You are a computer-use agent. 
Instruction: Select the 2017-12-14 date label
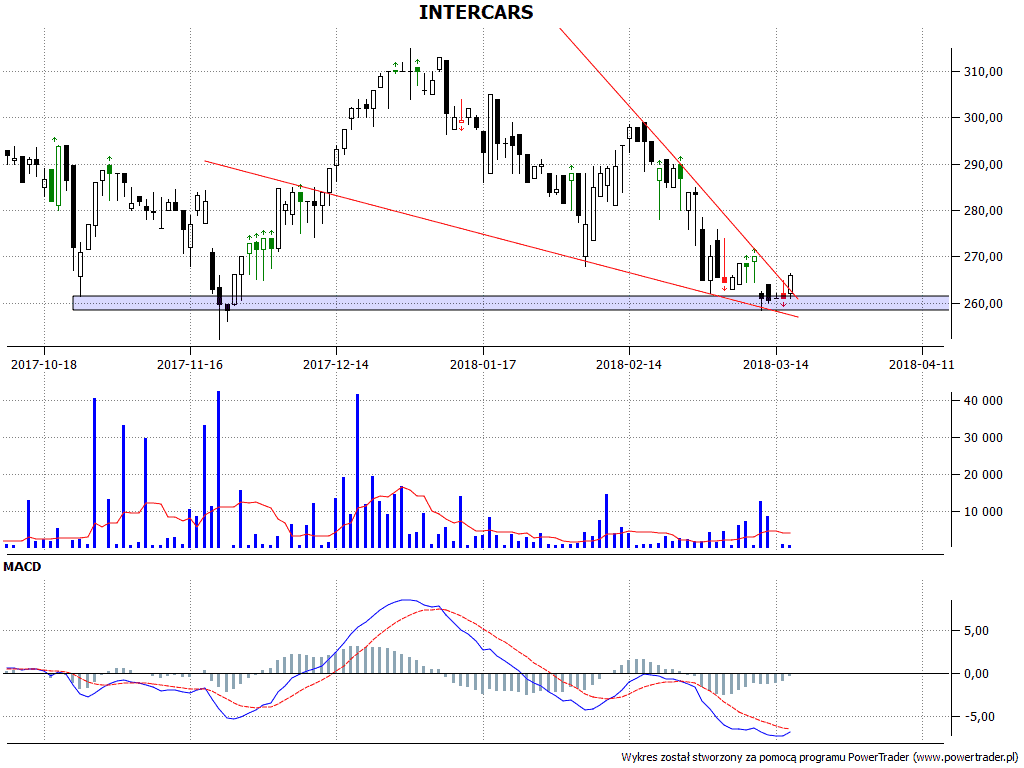coord(336,364)
